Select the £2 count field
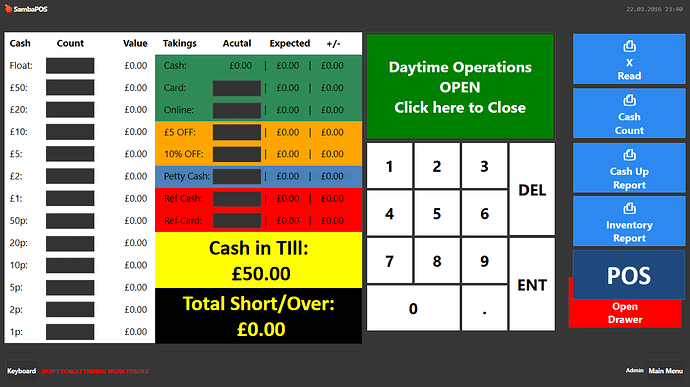The height and width of the screenshot is (387, 690). pos(70,176)
